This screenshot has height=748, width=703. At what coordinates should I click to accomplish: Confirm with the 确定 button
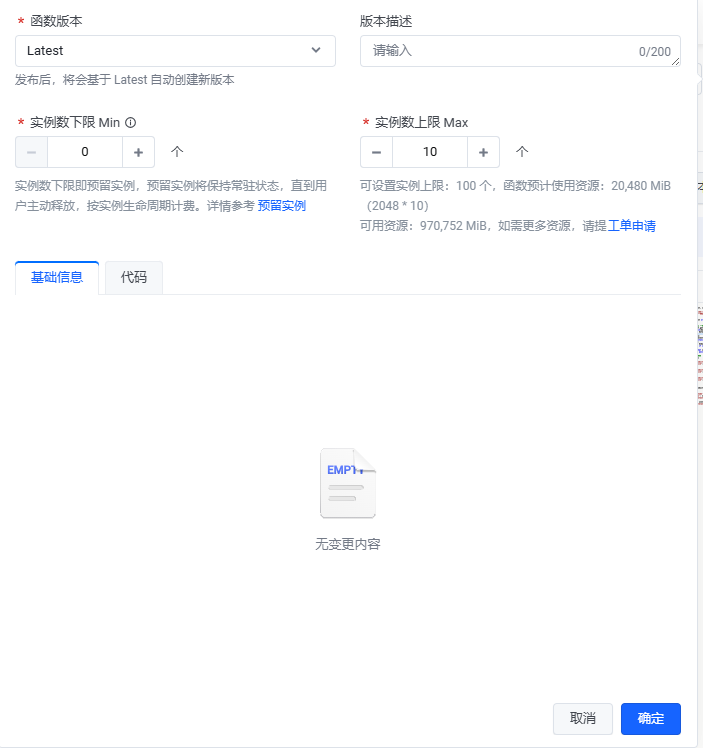pyautogui.click(x=650, y=718)
